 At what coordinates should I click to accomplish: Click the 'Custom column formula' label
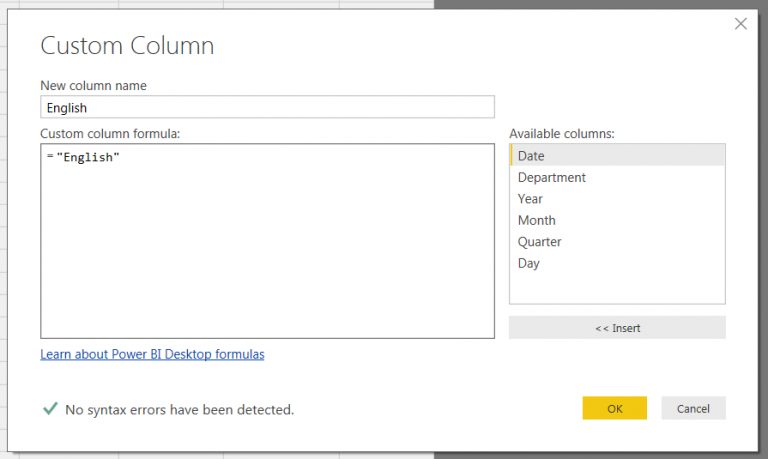pos(110,133)
